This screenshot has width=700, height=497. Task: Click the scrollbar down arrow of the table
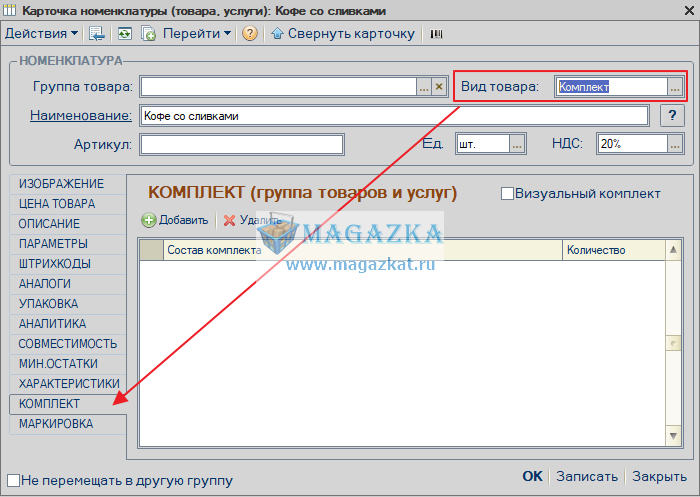point(673,436)
